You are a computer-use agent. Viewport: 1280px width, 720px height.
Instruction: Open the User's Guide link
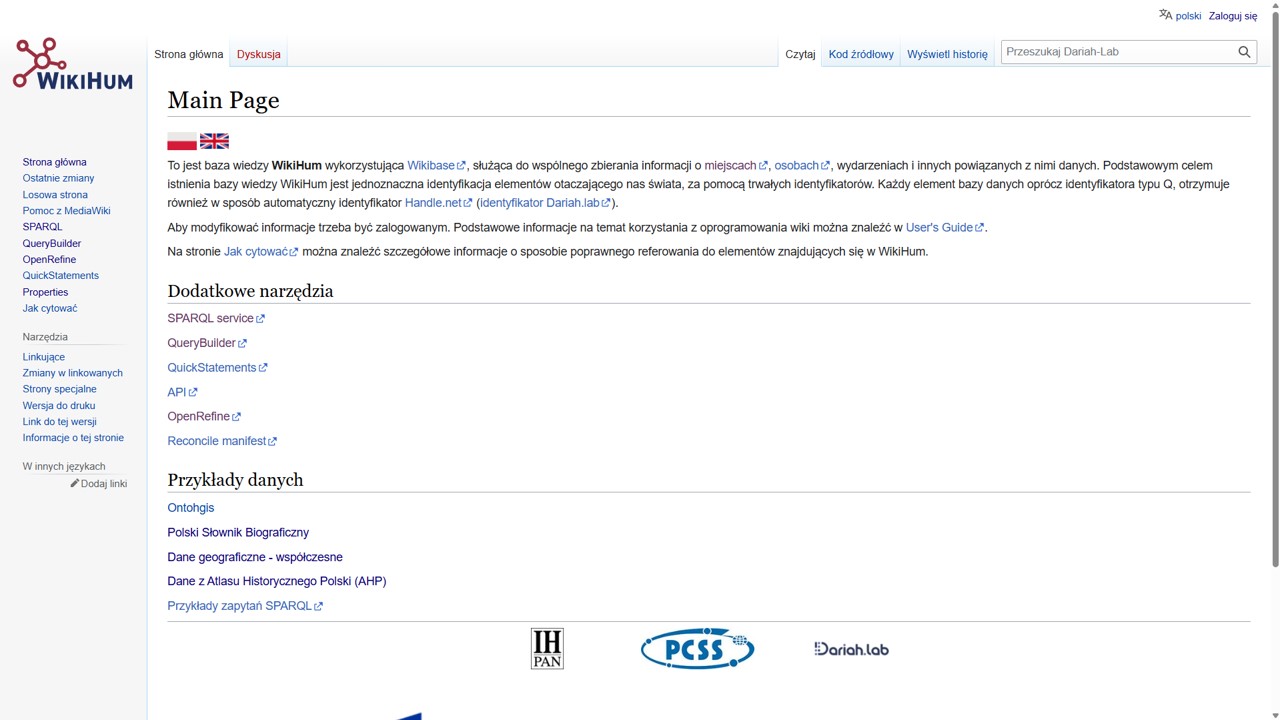(x=938, y=227)
